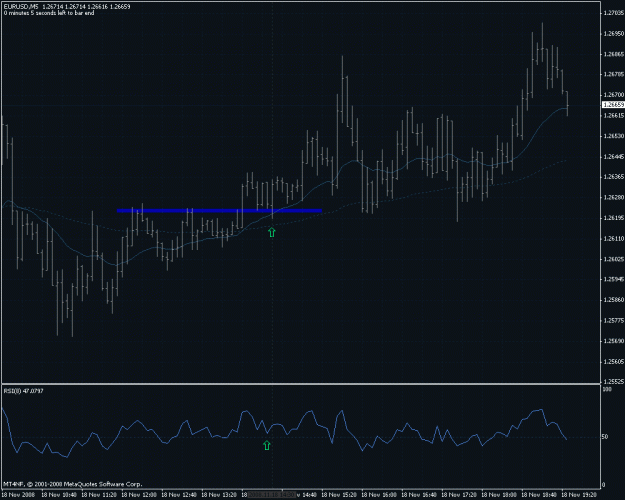Click the 1.25860 price axis label
Screen dimensions: 625x500
(614, 300)
